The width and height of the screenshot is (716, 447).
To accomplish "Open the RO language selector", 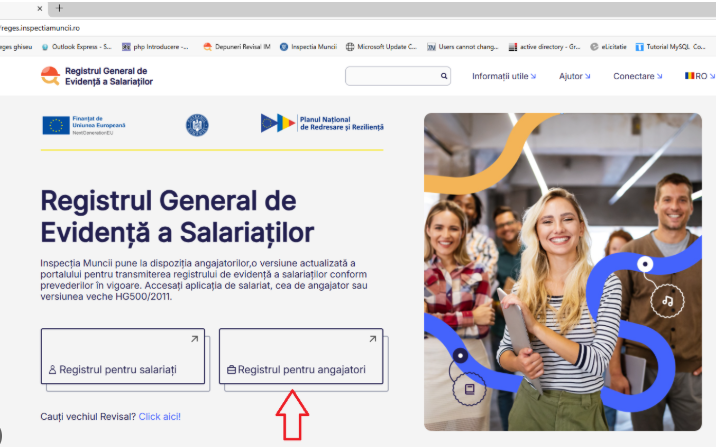I will tap(700, 76).
